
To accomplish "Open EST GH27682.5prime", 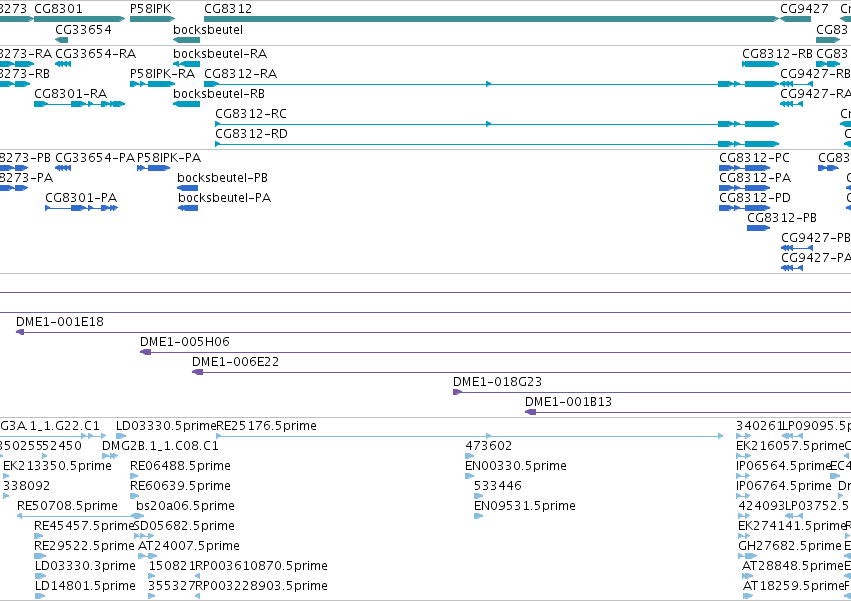I will pyautogui.click(x=790, y=547).
